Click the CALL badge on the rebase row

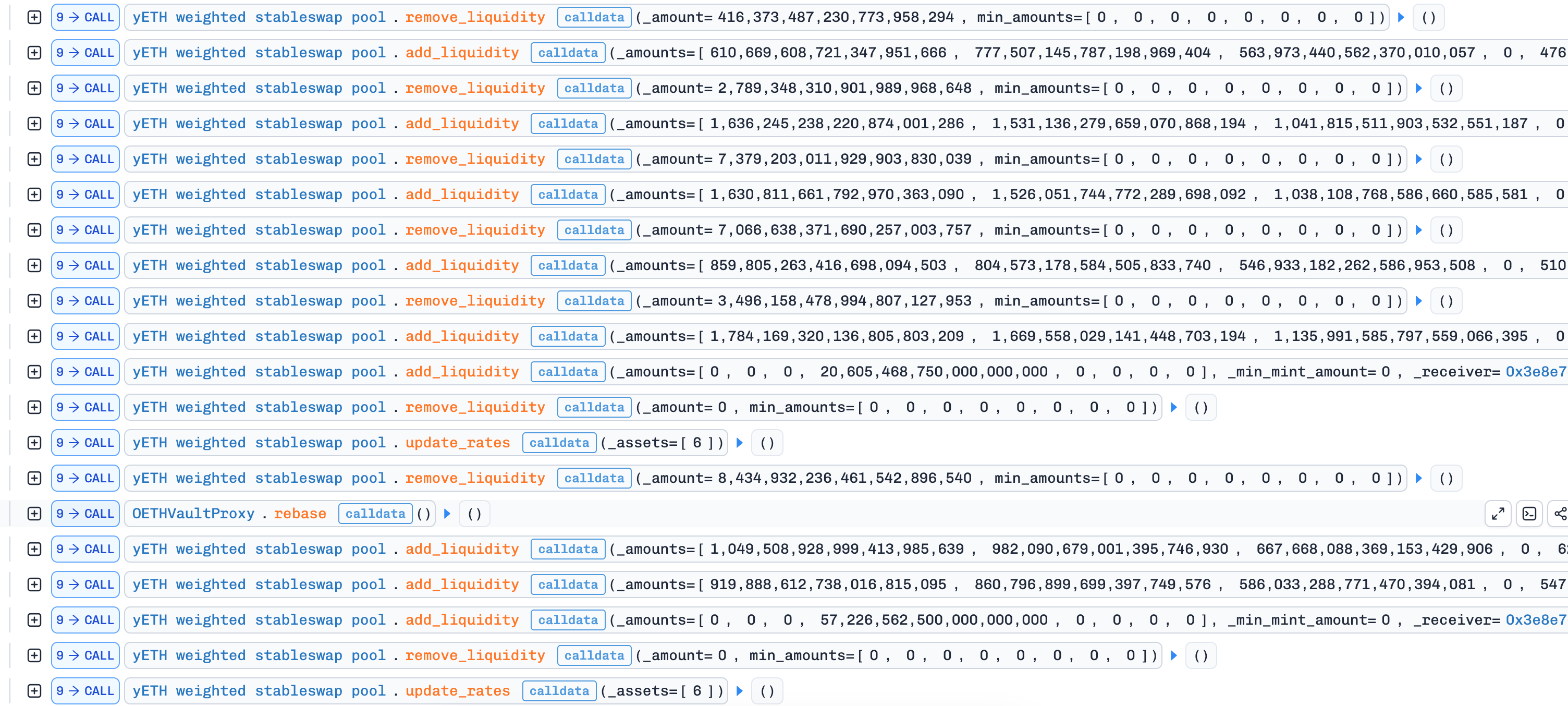click(85, 514)
